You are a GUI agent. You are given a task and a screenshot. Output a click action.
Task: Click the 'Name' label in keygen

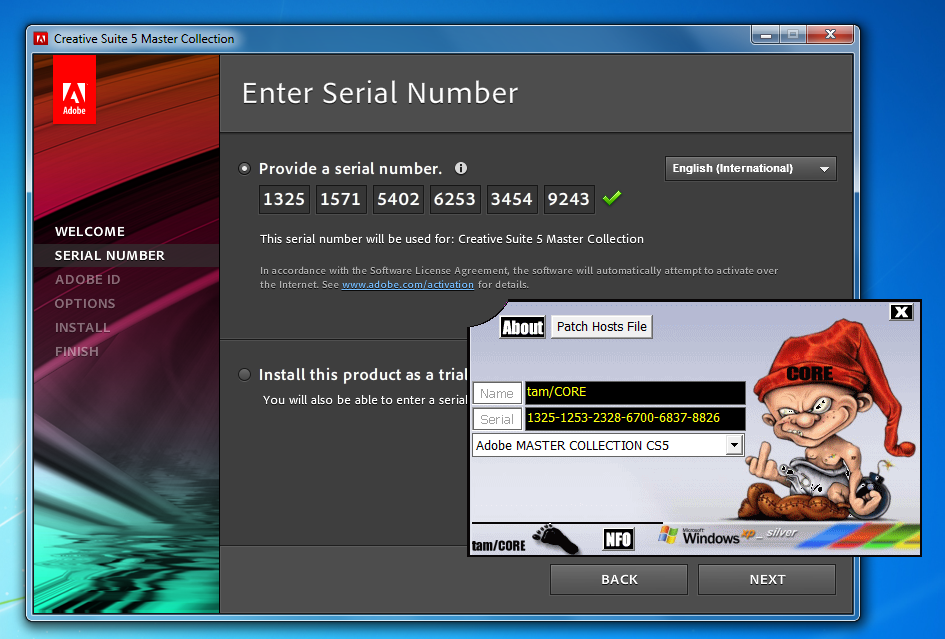point(497,394)
